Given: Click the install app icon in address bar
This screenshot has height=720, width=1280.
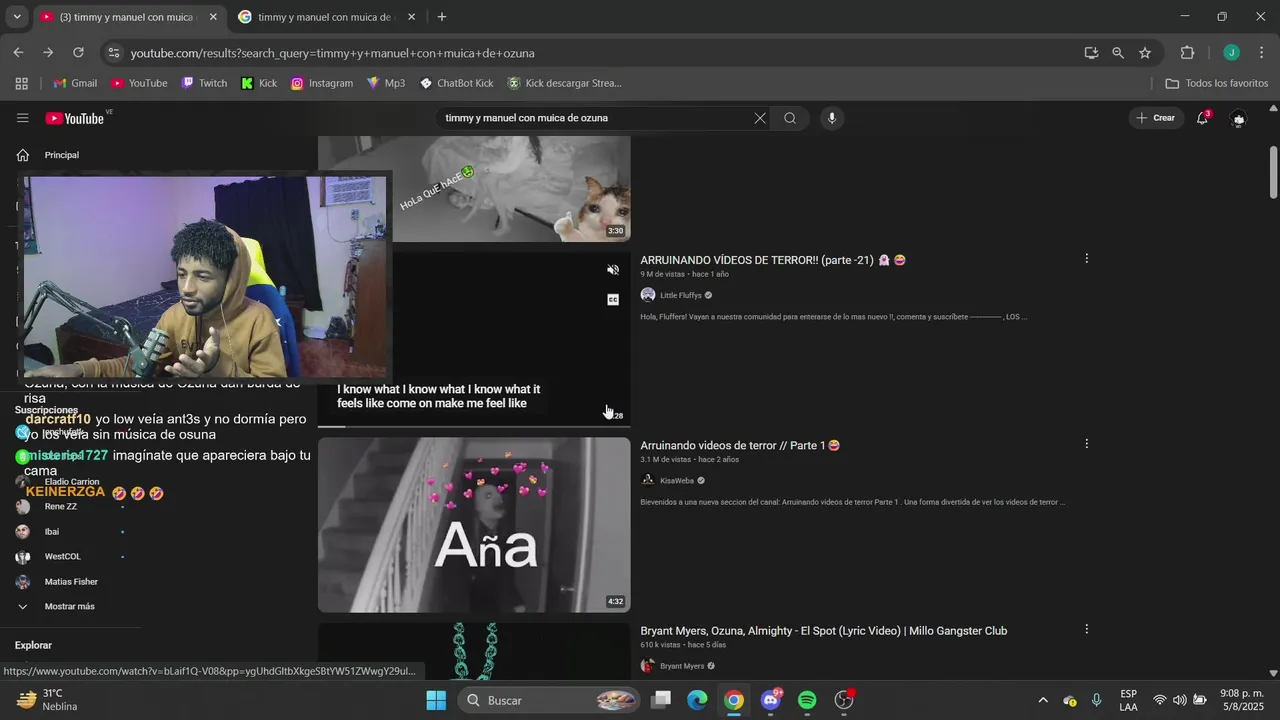Looking at the screenshot, I should tap(1091, 53).
